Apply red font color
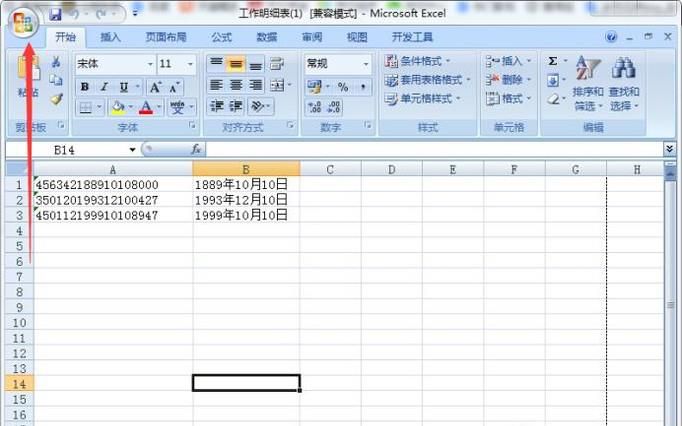Image resolution: width=682 pixels, height=426 pixels. point(146,107)
